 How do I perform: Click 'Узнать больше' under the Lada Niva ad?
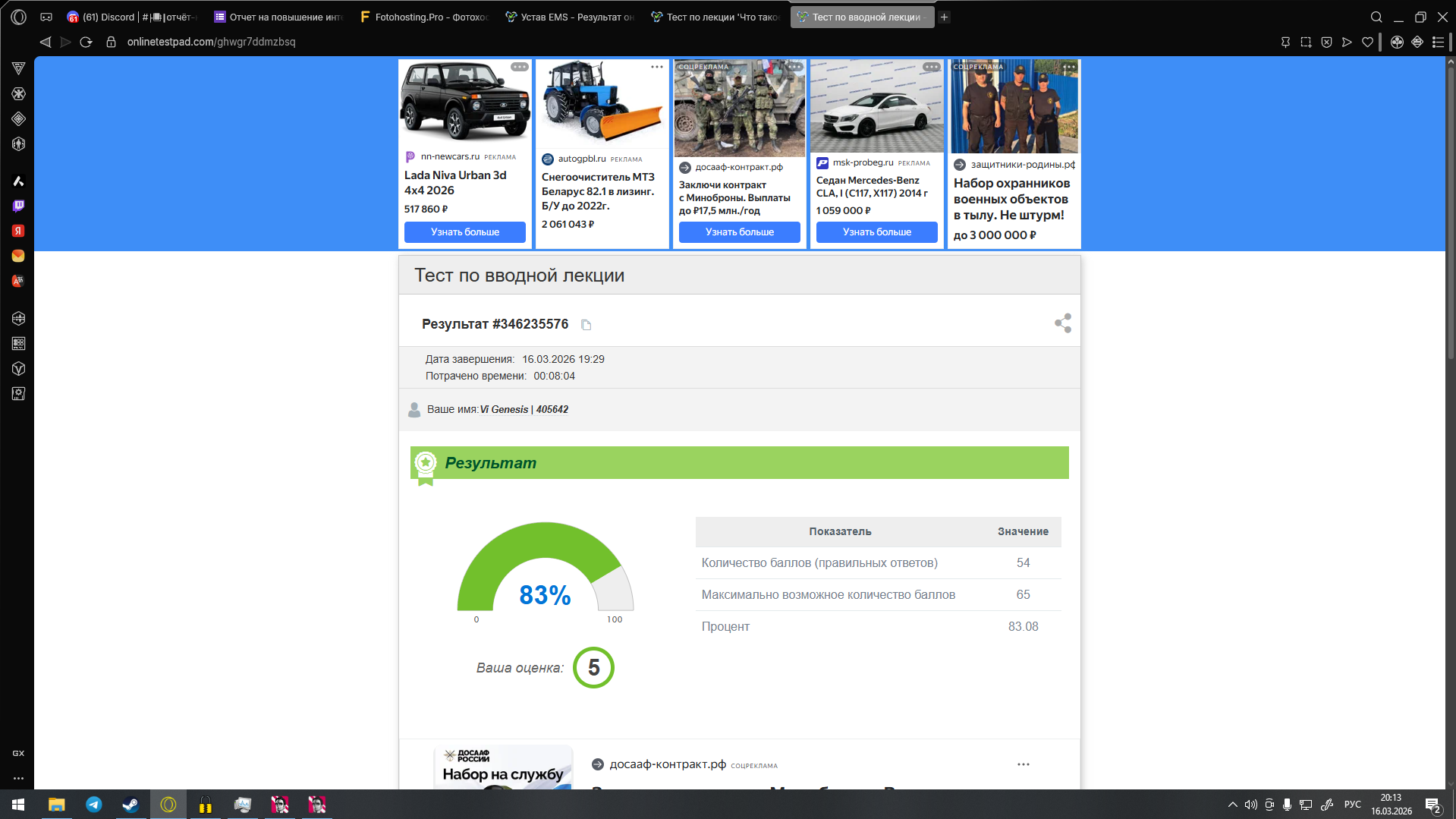tap(464, 232)
